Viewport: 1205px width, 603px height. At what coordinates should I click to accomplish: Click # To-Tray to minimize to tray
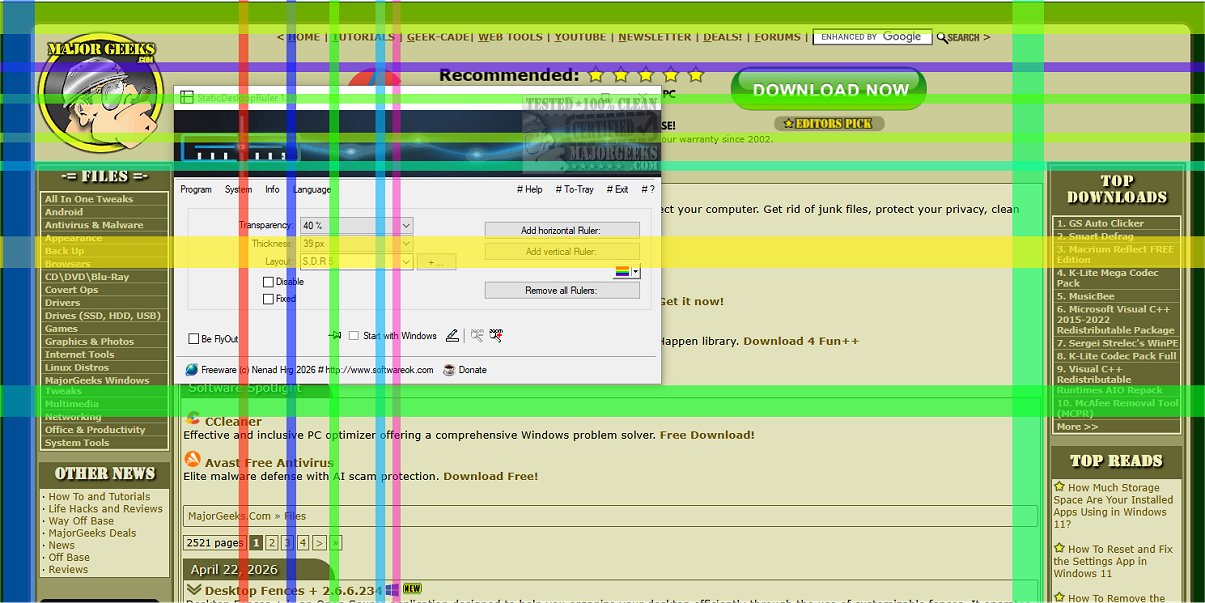pos(574,189)
